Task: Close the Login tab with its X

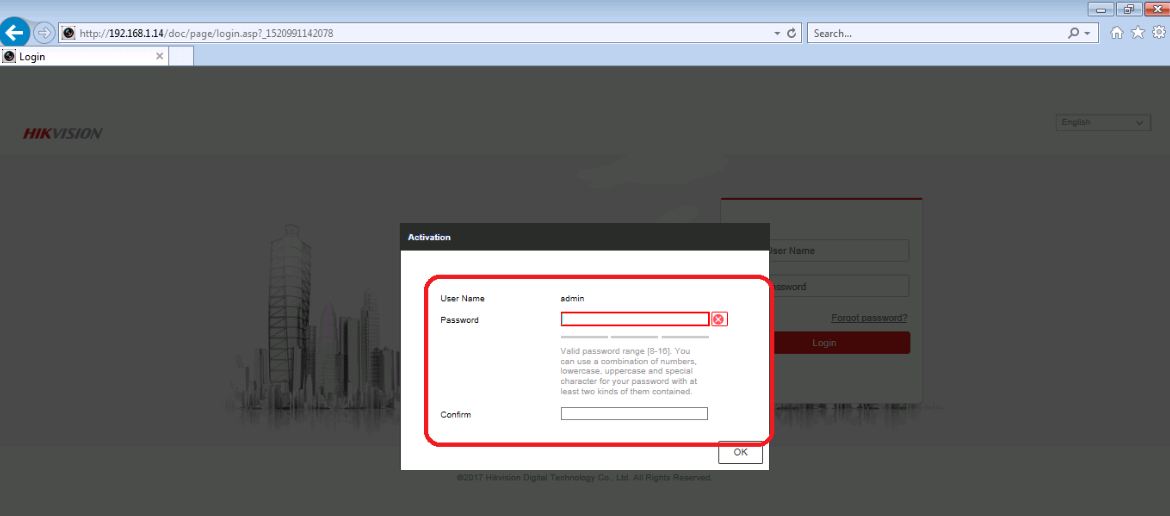Action: coord(159,56)
